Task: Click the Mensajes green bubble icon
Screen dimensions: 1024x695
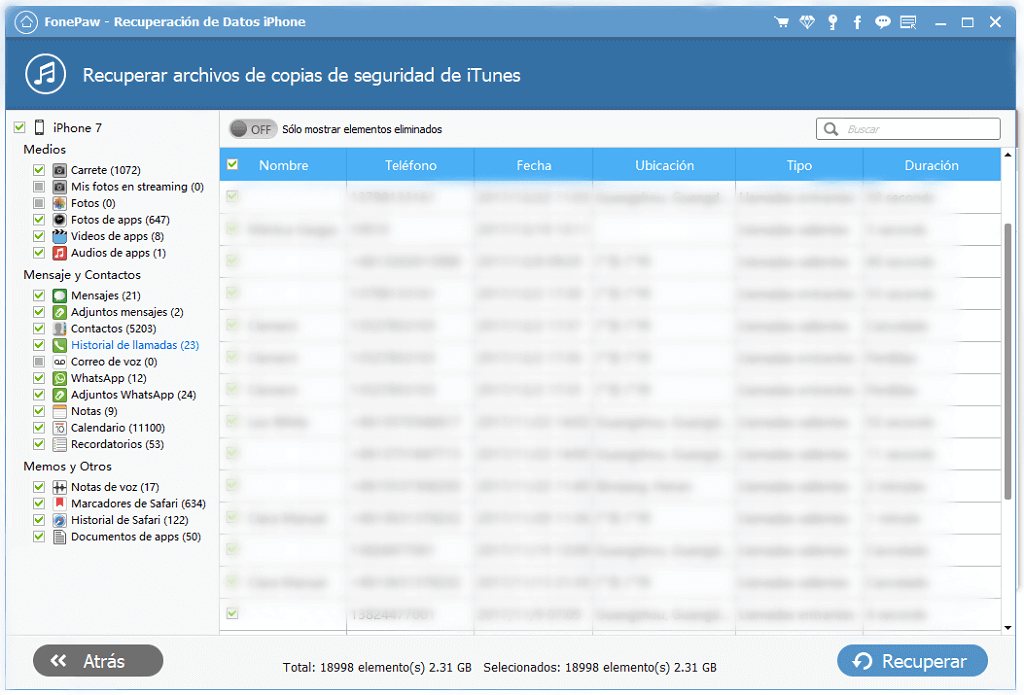Action: 59,295
